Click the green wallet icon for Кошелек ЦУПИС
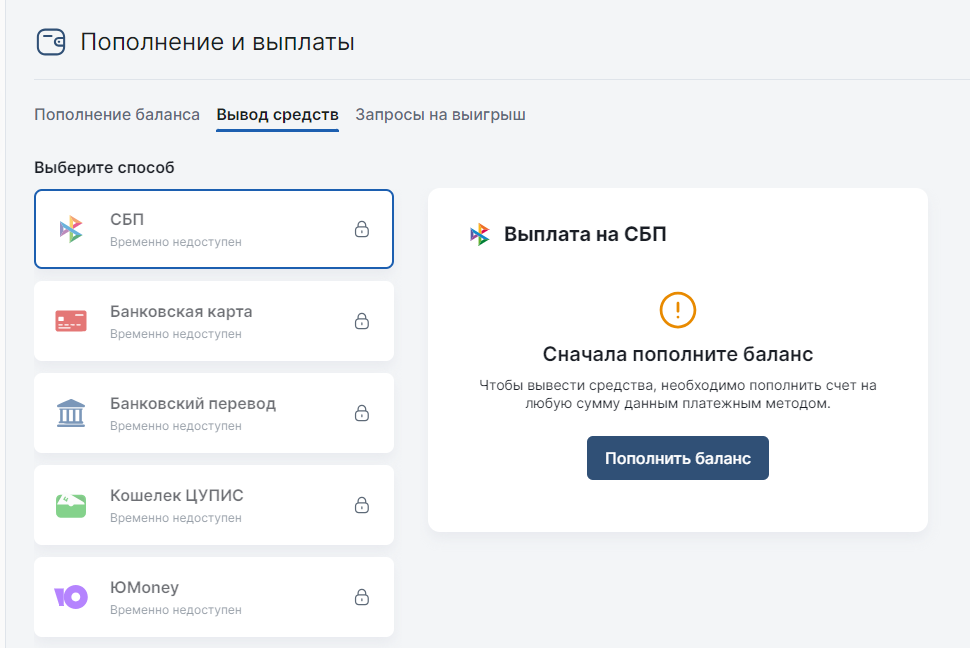This screenshot has width=970, height=648. coord(71,505)
